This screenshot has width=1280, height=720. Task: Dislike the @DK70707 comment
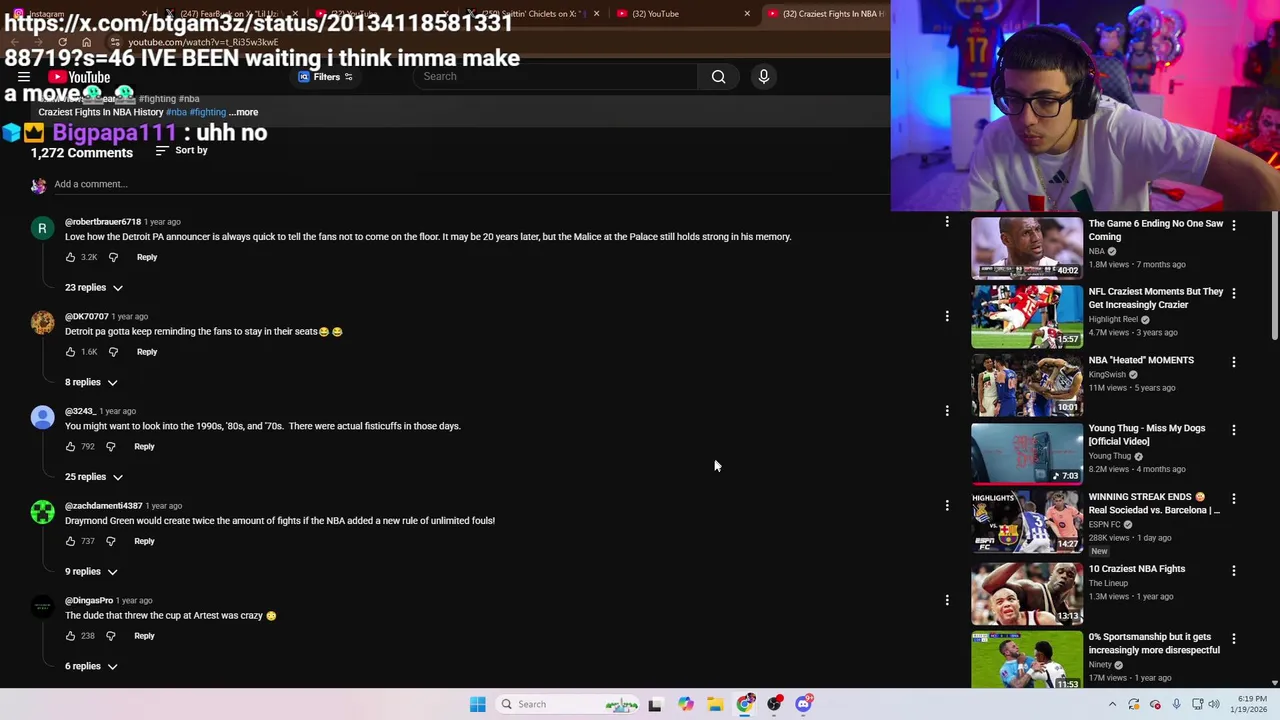pyautogui.click(x=113, y=352)
